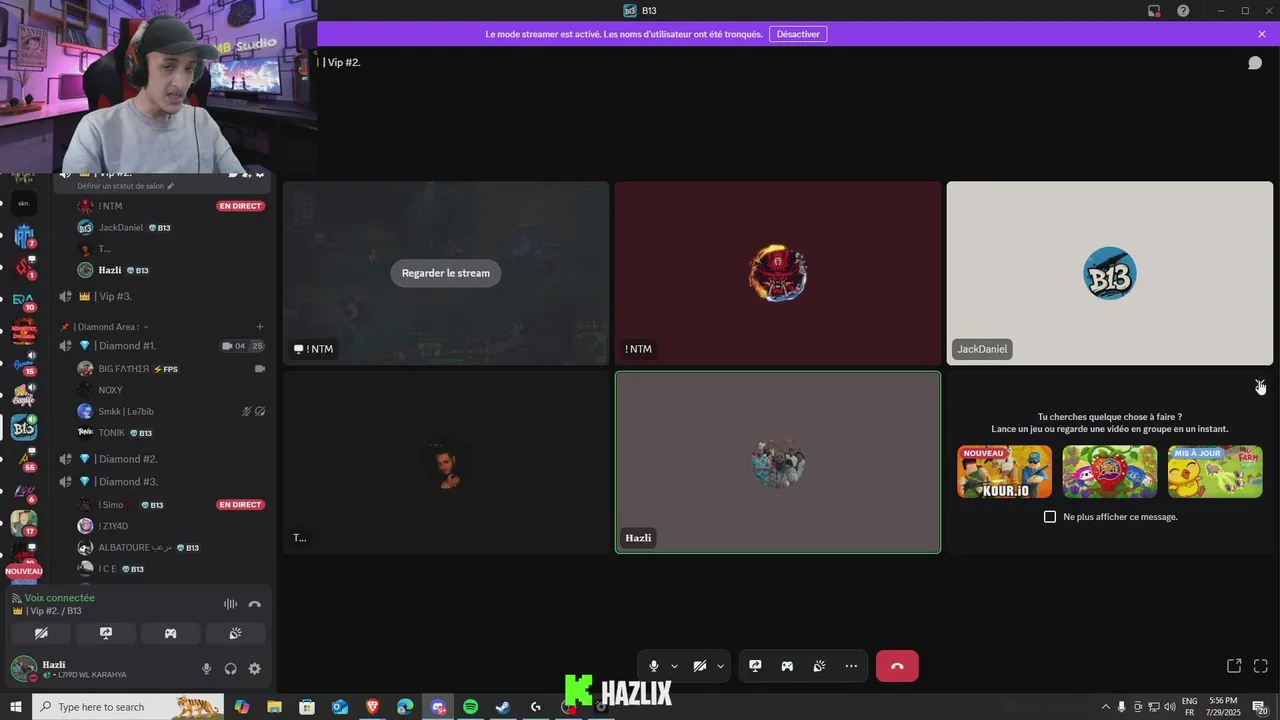Open the B13 server icon in sidebar

point(24,428)
